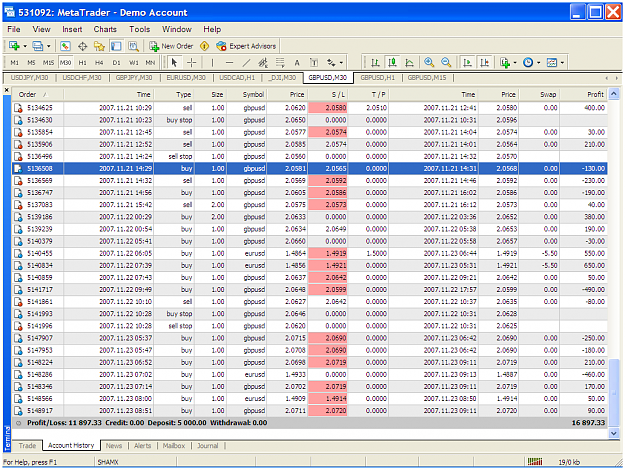Switch to the USDJPY,M30 chart tab
Screen dimensions: 625x470
pyautogui.click(x=29, y=78)
